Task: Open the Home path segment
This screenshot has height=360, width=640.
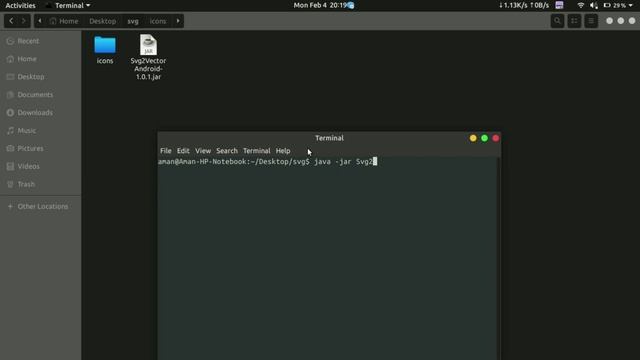Action: [64, 21]
